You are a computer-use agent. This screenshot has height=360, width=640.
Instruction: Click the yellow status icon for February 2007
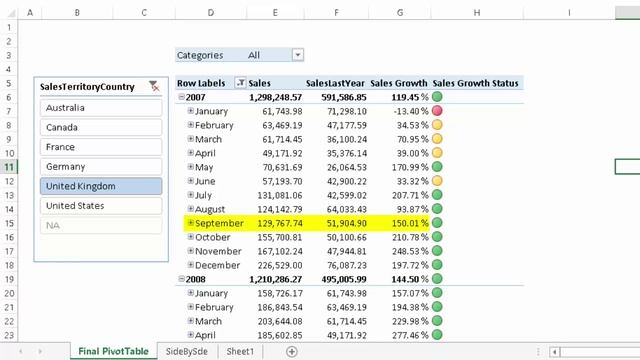tap(437, 124)
